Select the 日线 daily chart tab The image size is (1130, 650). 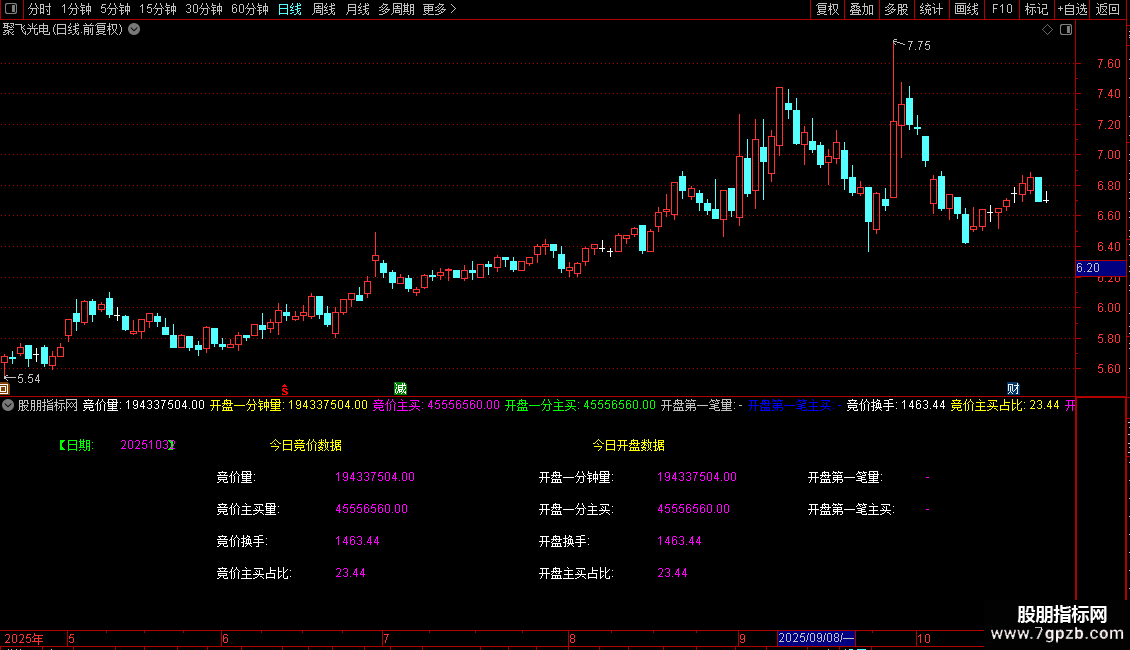[x=290, y=9]
